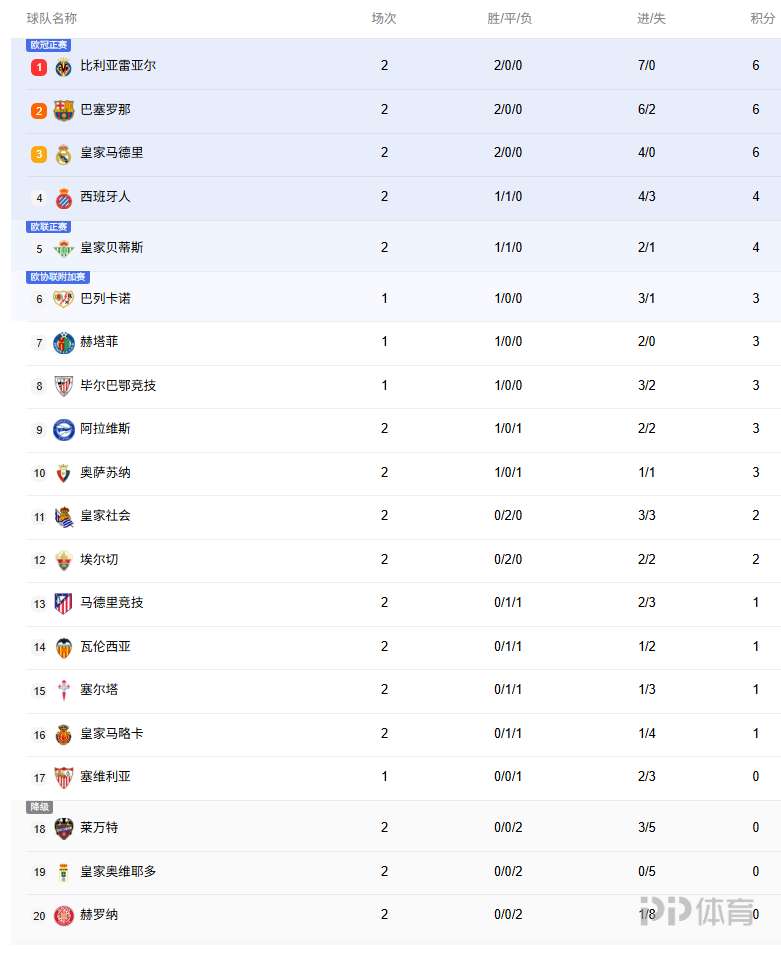Image resolution: width=781 pixels, height=953 pixels.
Task: Click the Sevilla (塞维利亚) club crest
Action: [x=64, y=777]
